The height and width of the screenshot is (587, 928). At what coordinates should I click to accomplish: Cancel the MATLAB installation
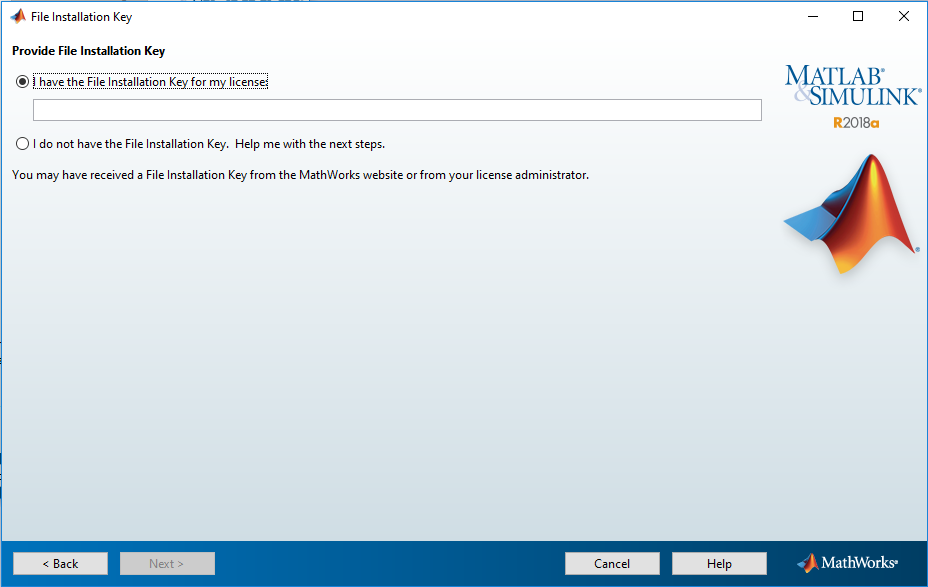tap(611, 563)
